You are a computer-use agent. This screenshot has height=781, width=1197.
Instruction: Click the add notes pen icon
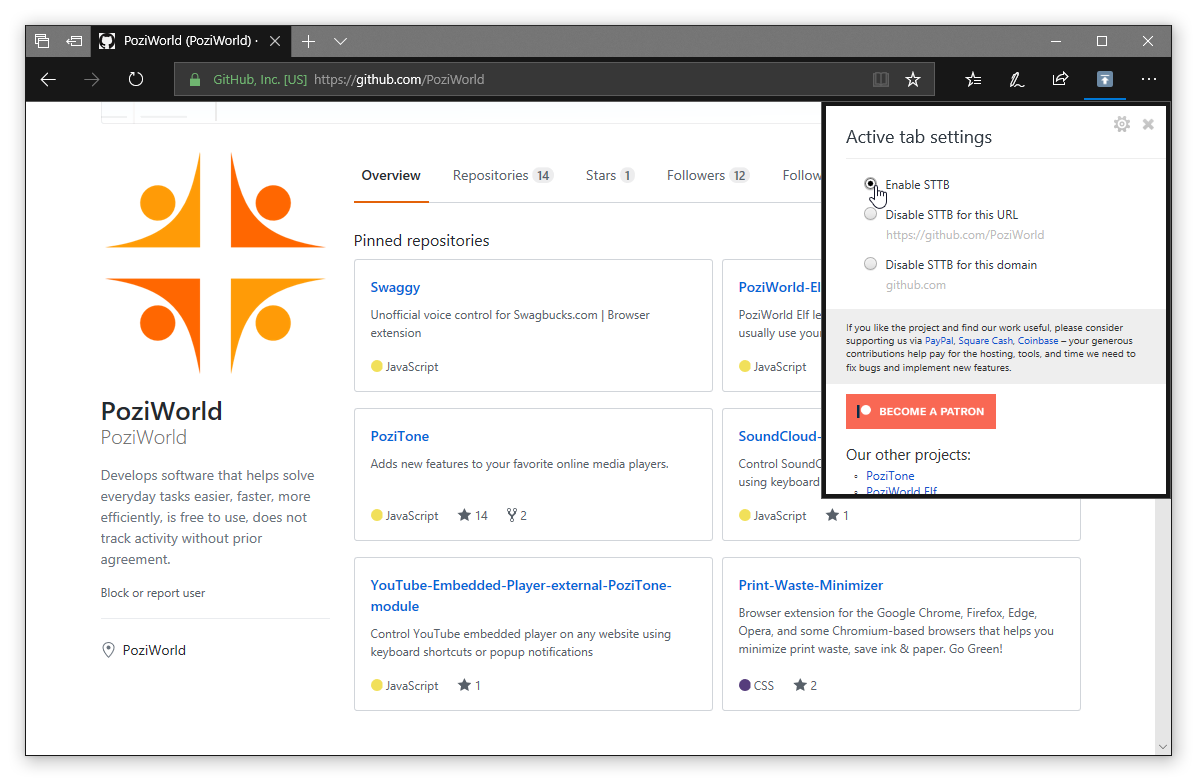(x=1016, y=79)
